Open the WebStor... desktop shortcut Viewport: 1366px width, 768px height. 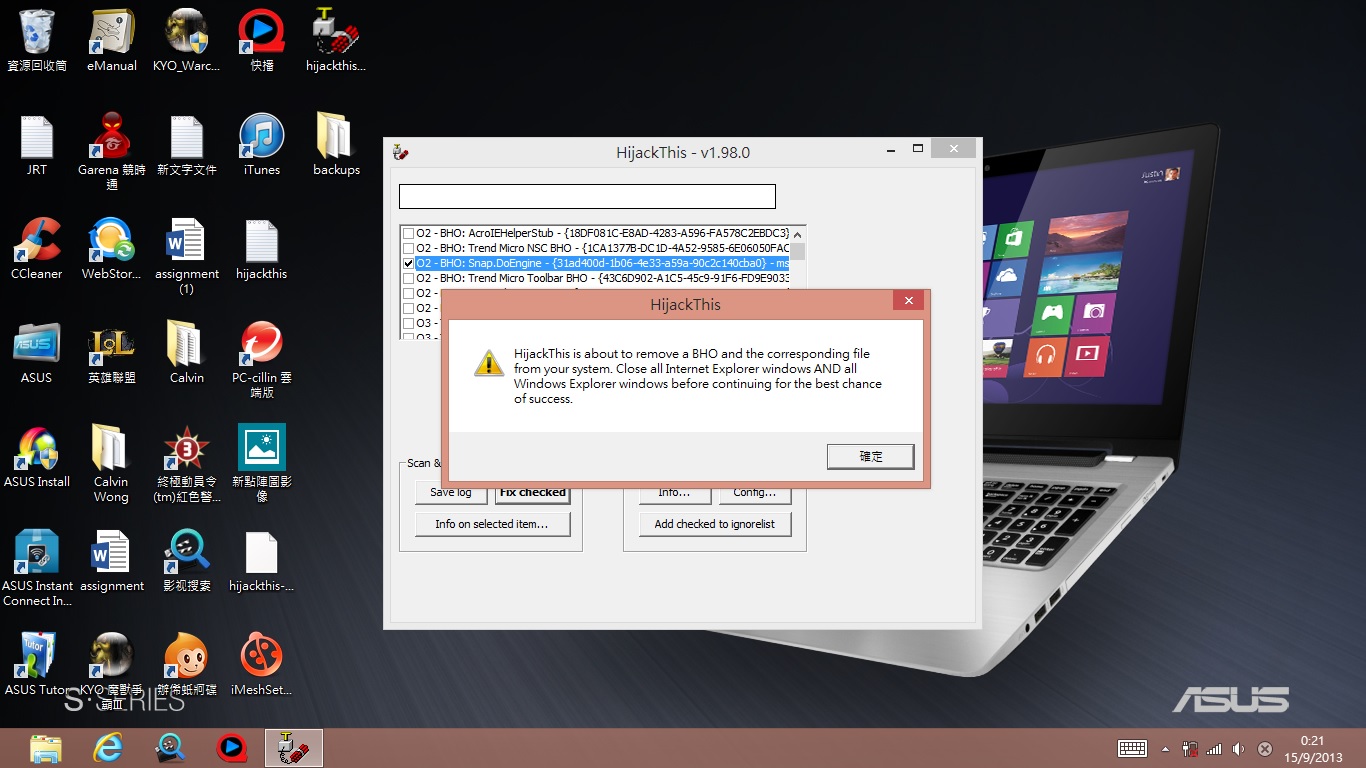pyautogui.click(x=112, y=248)
